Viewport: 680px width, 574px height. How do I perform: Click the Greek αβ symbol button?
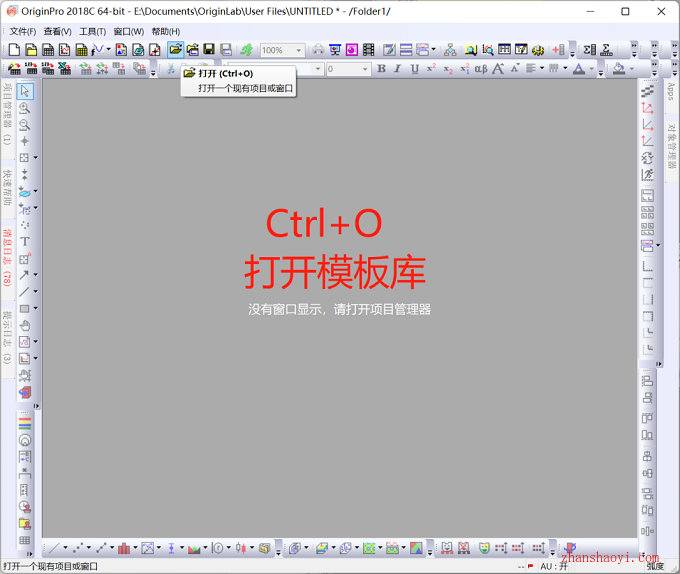(x=481, y=68)
